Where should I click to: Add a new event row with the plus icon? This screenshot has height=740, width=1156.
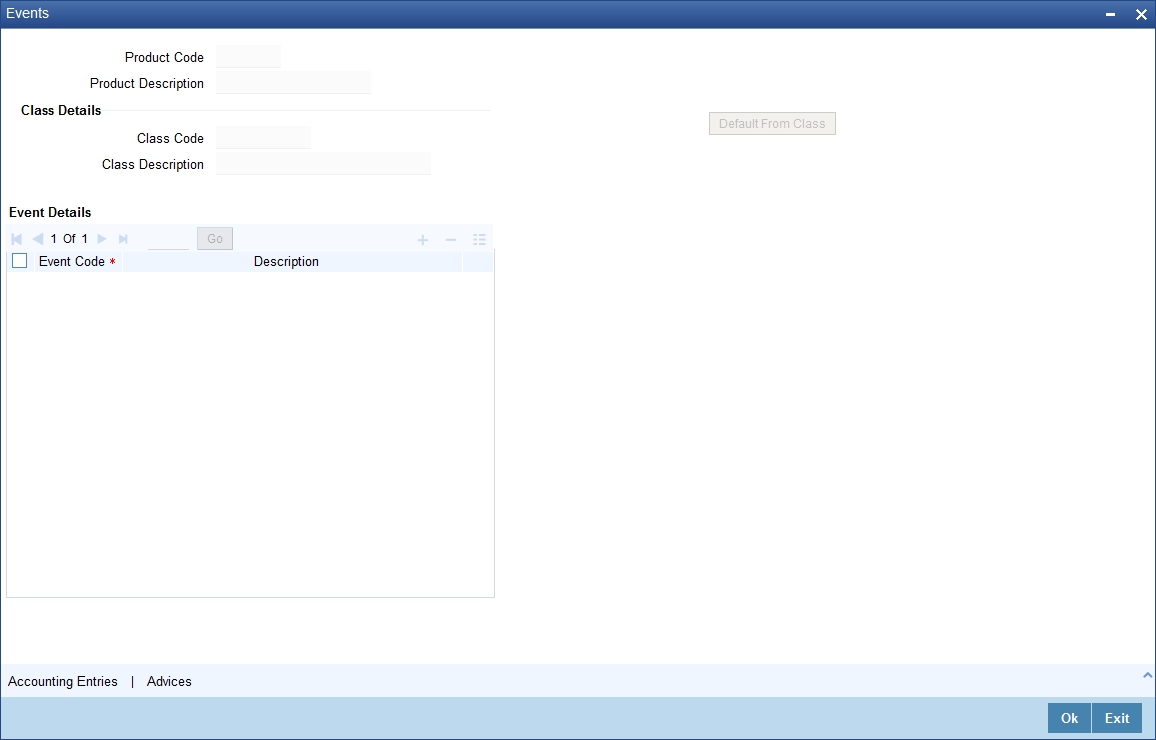pos(422,239)
